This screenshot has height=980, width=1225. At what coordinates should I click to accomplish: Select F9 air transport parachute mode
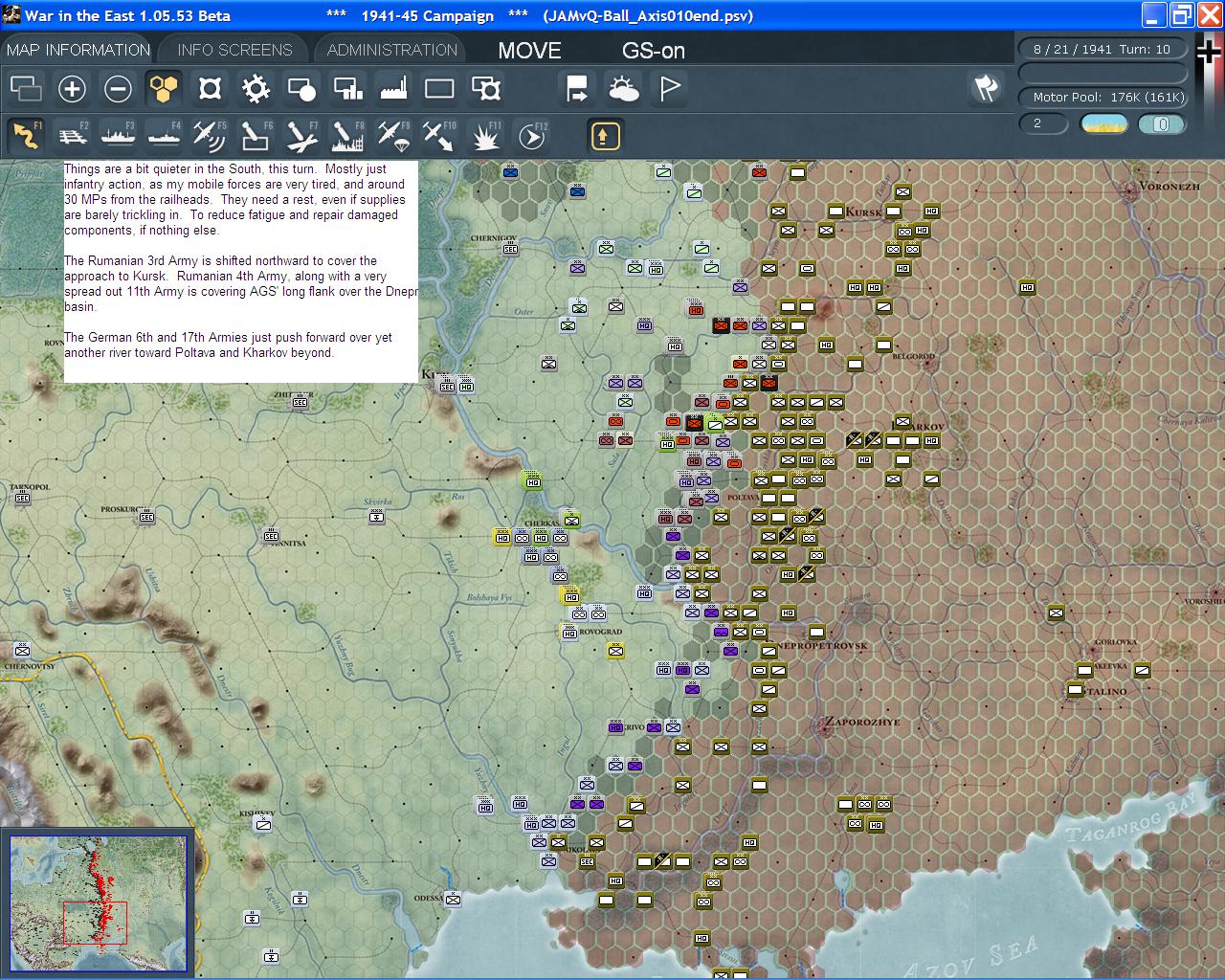(393, 136)
